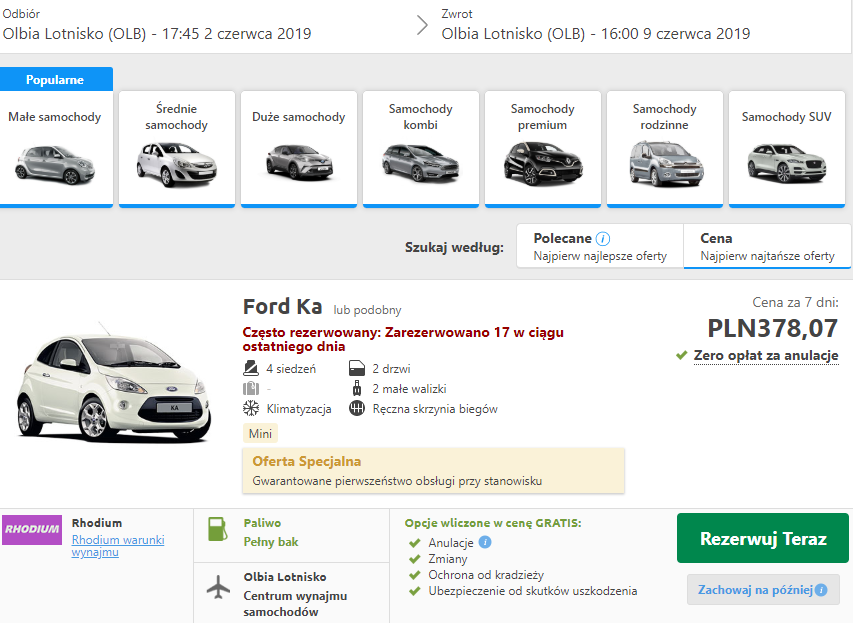
Task: Click the manual gearbox icon
Action: (357, 408)
